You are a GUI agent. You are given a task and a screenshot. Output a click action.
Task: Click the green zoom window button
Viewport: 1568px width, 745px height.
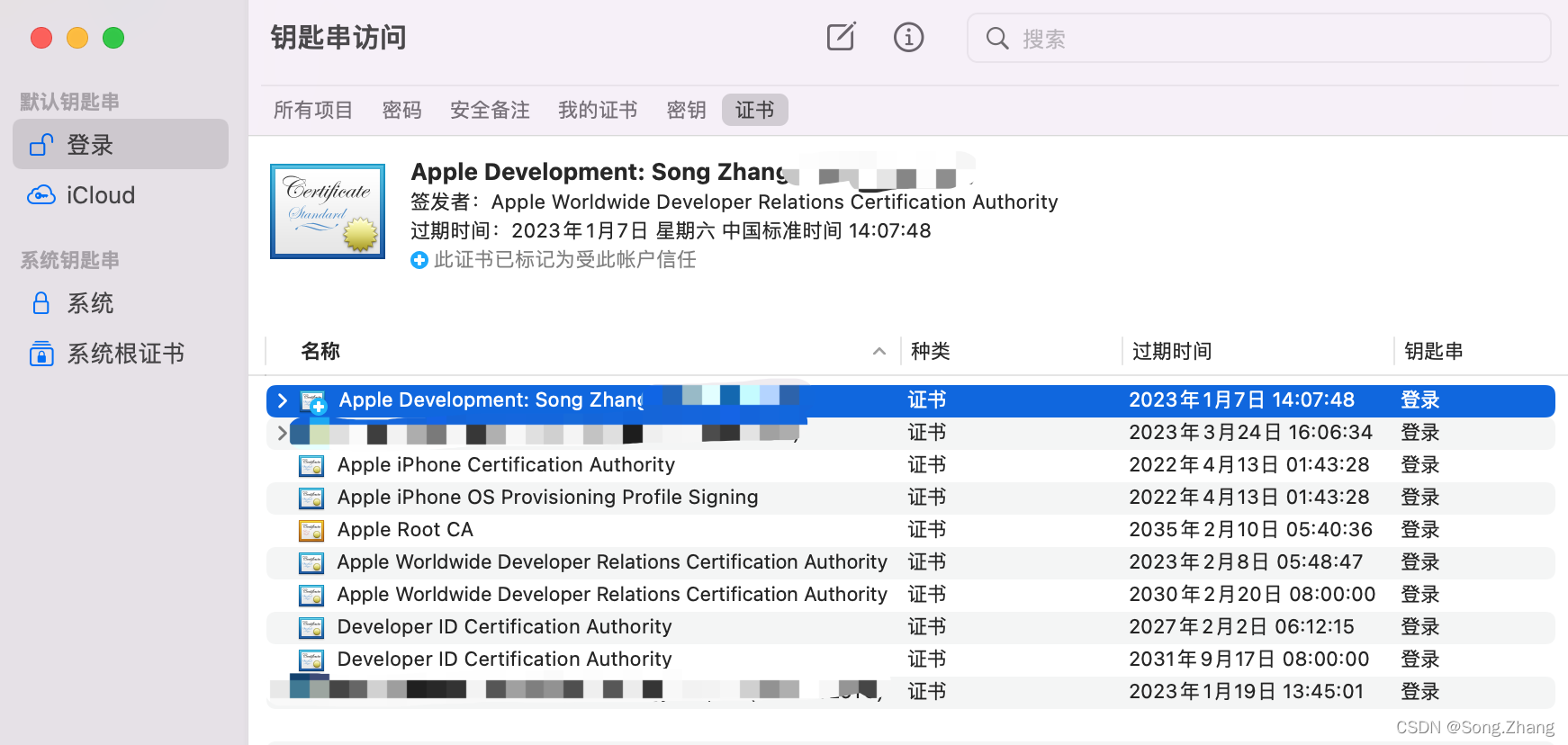coord(113,38)
